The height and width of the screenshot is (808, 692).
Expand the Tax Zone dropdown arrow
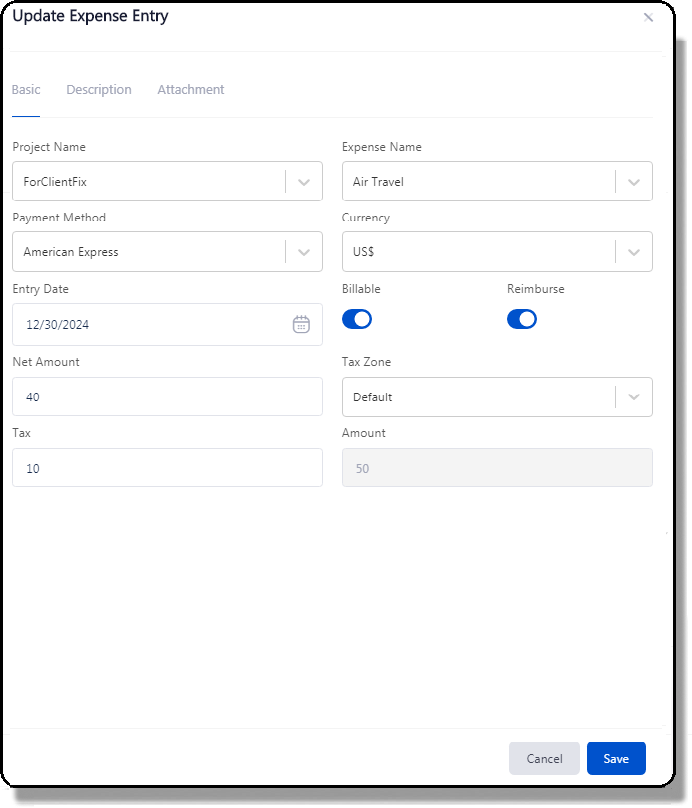coord(634,397)
